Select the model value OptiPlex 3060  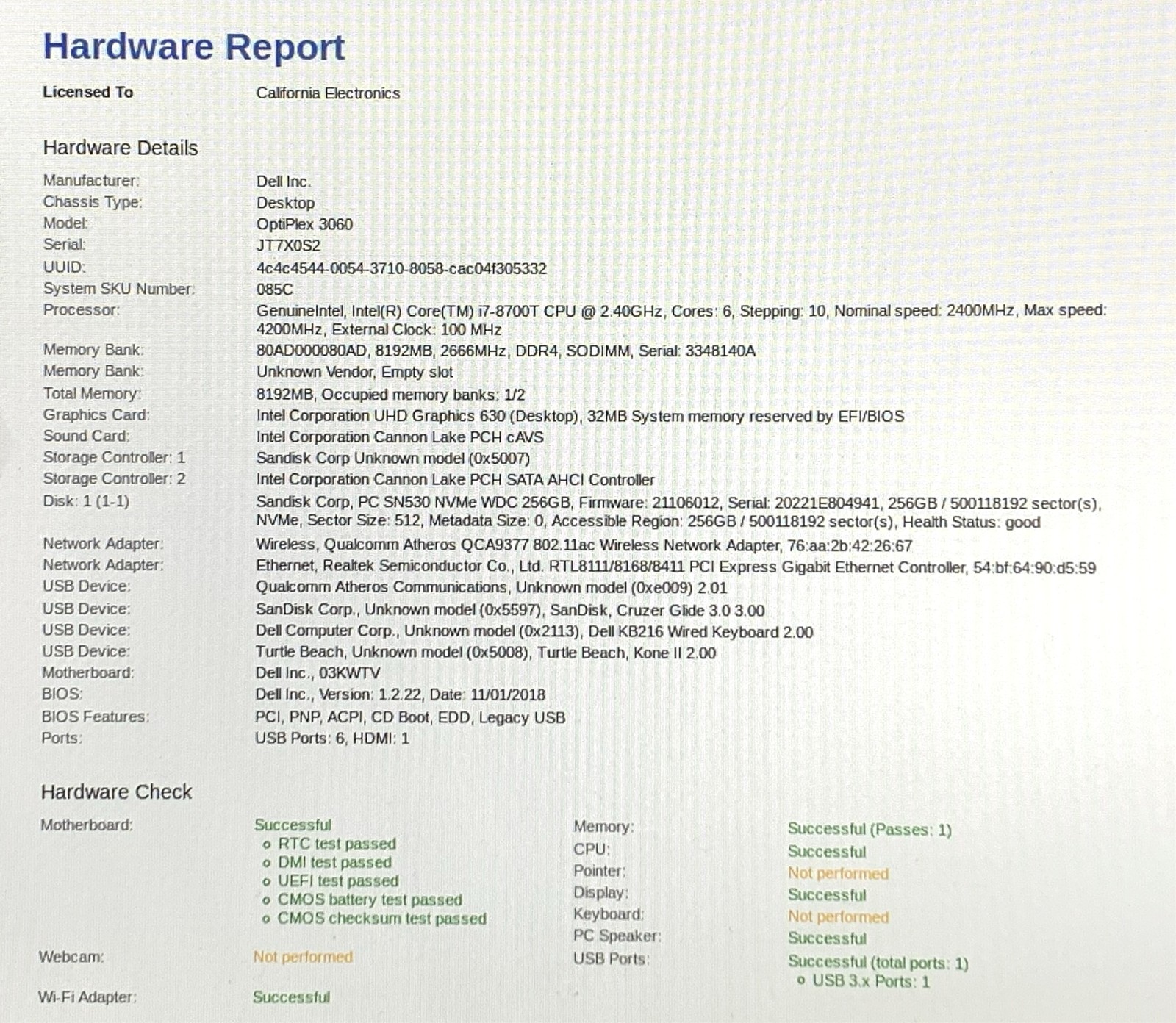(x=304, y=224)
